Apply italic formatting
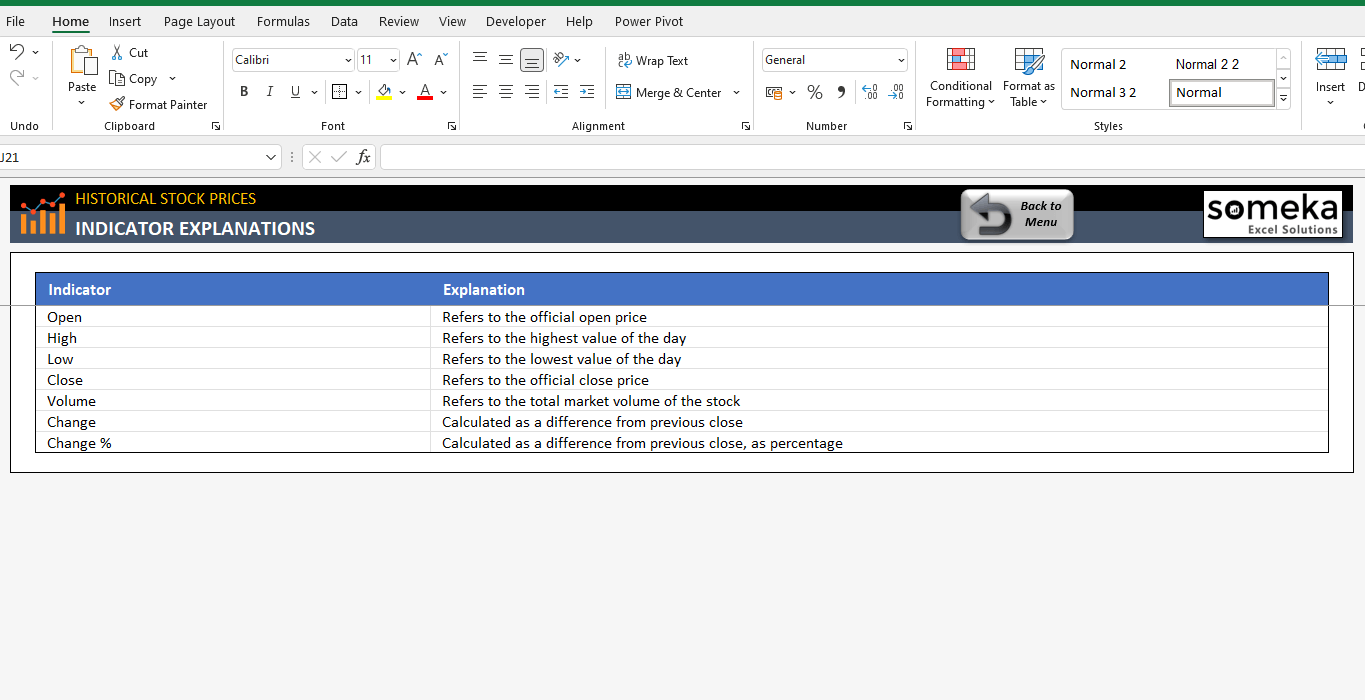The image size is (1365, 700). click(x=269, y=91)
